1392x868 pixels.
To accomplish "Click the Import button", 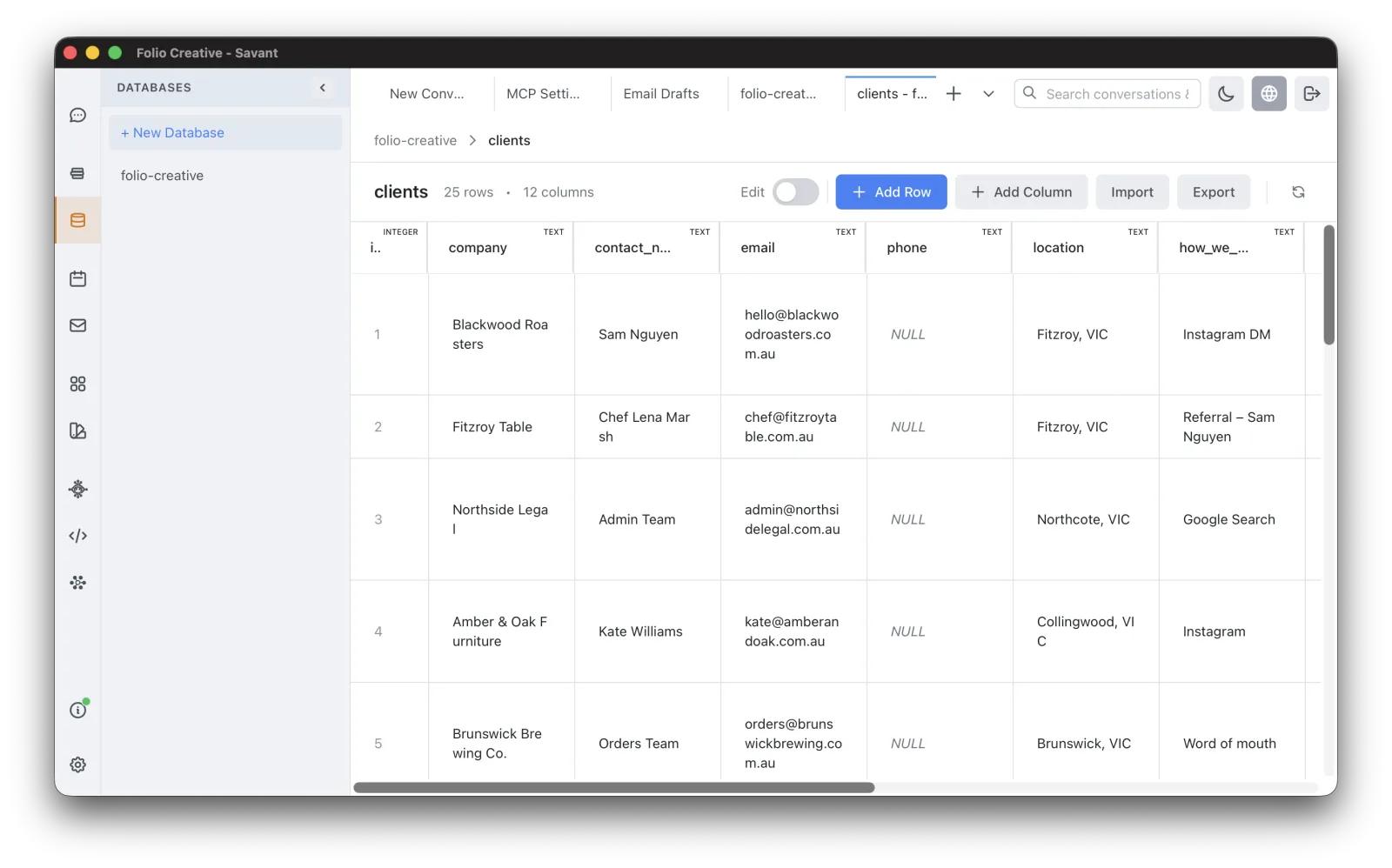I will (x=1132, y=192).
